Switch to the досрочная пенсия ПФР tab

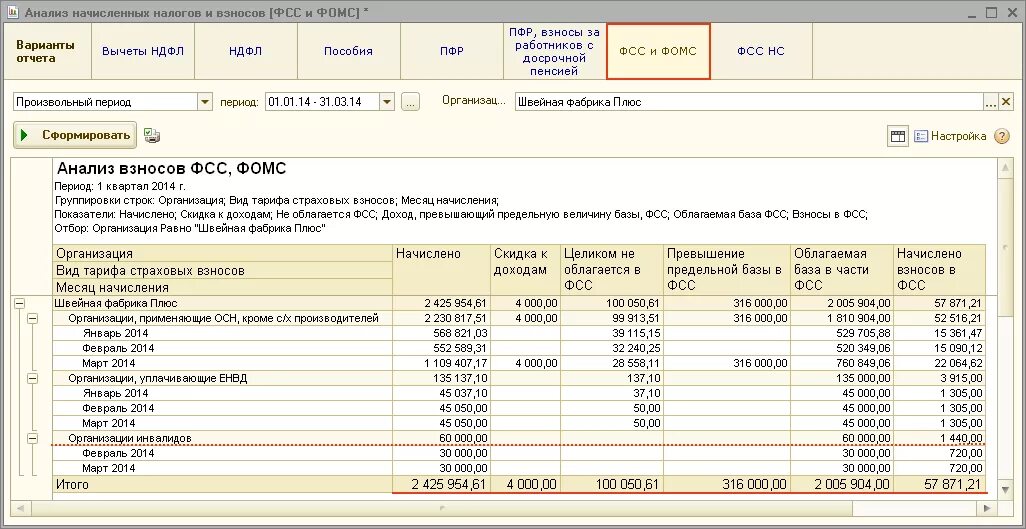pos(554,51)
